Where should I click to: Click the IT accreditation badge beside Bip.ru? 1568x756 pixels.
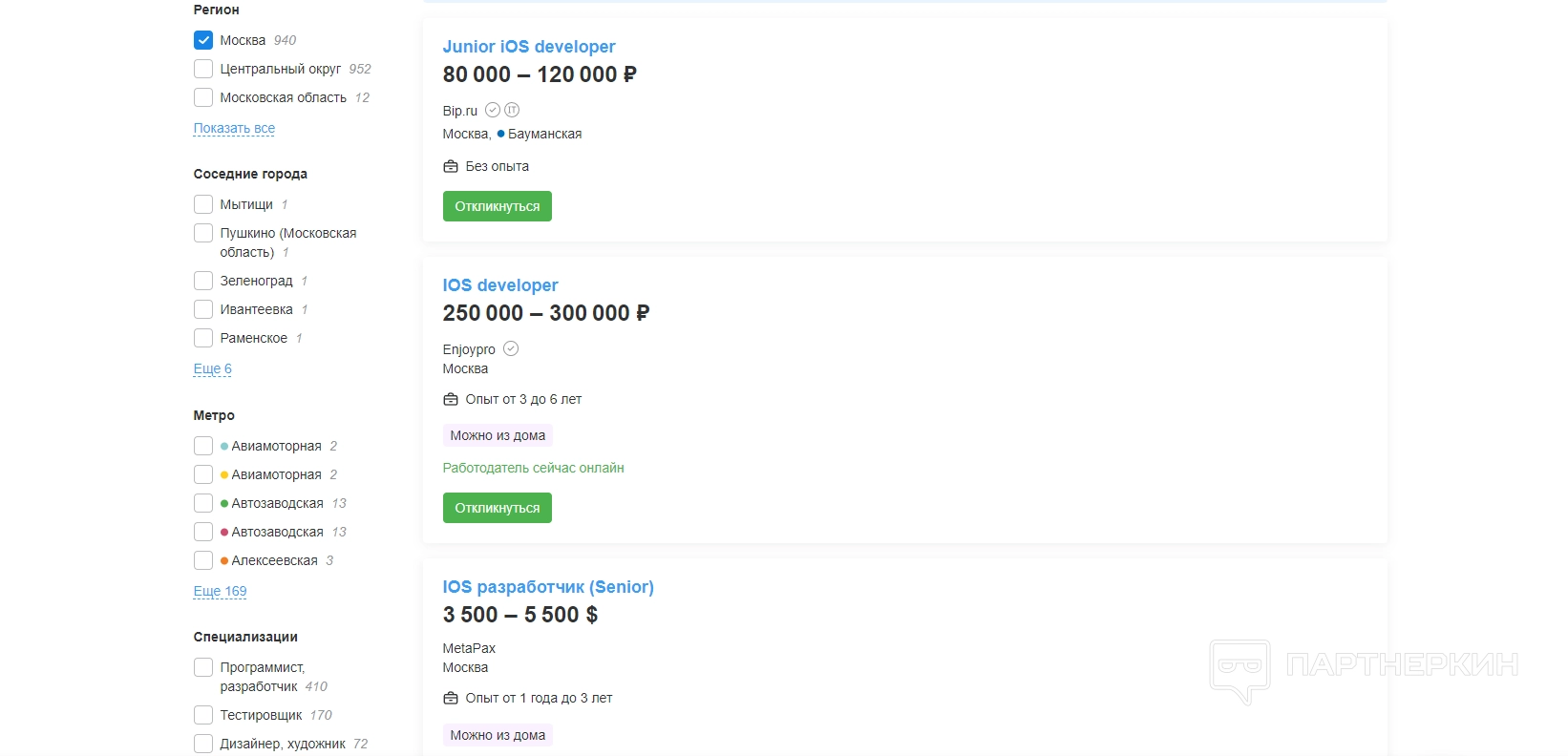(512, 110)
